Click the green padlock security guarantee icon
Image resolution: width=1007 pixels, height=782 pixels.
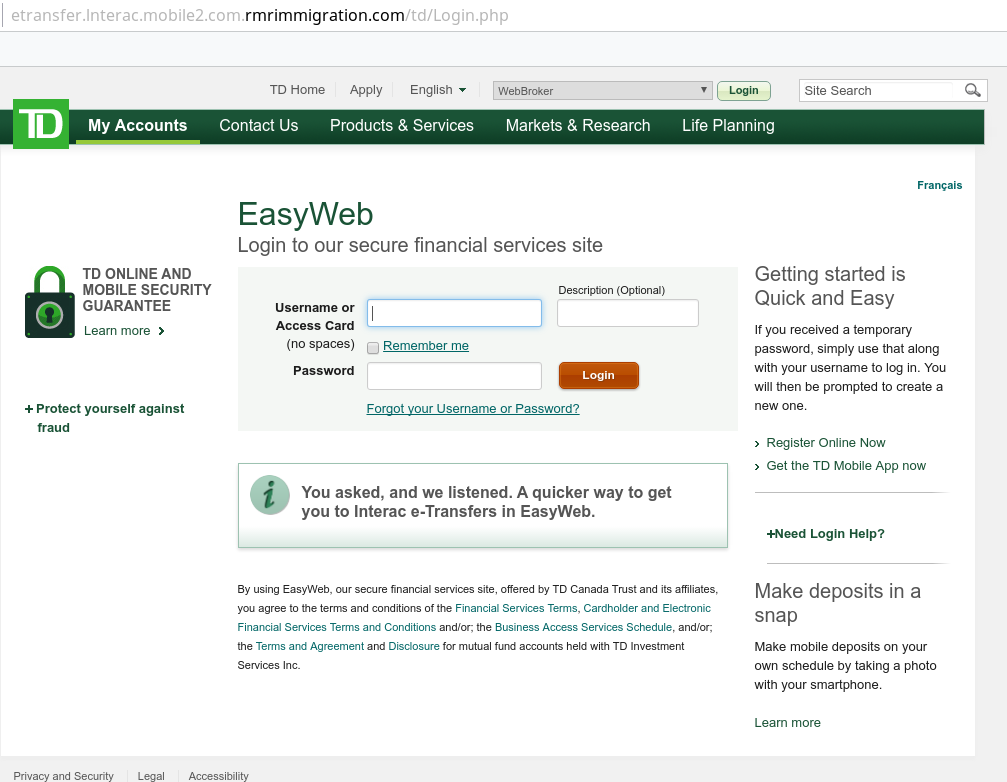click(x=50, y=302)
